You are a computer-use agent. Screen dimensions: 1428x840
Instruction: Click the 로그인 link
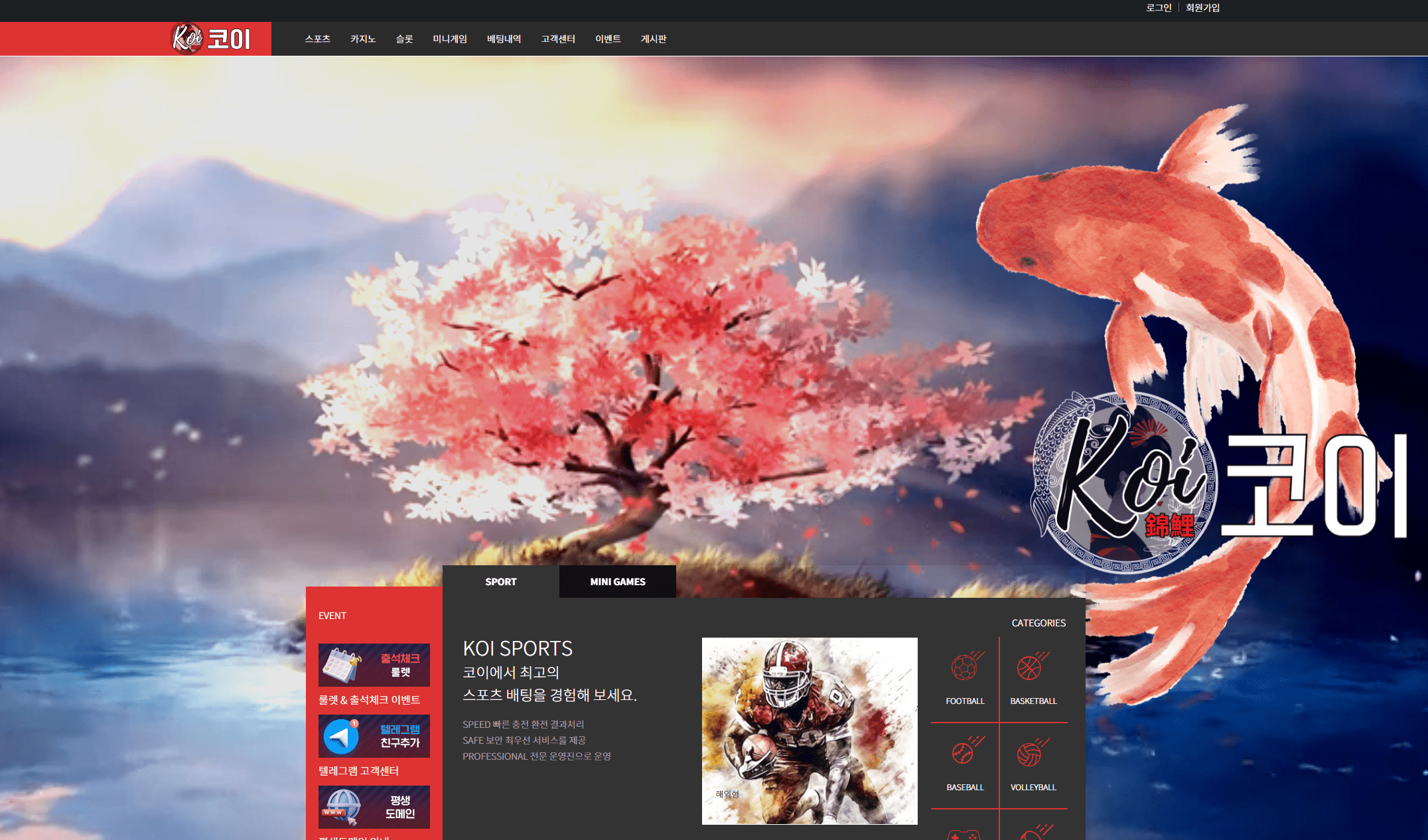(x=1159, y=8)
